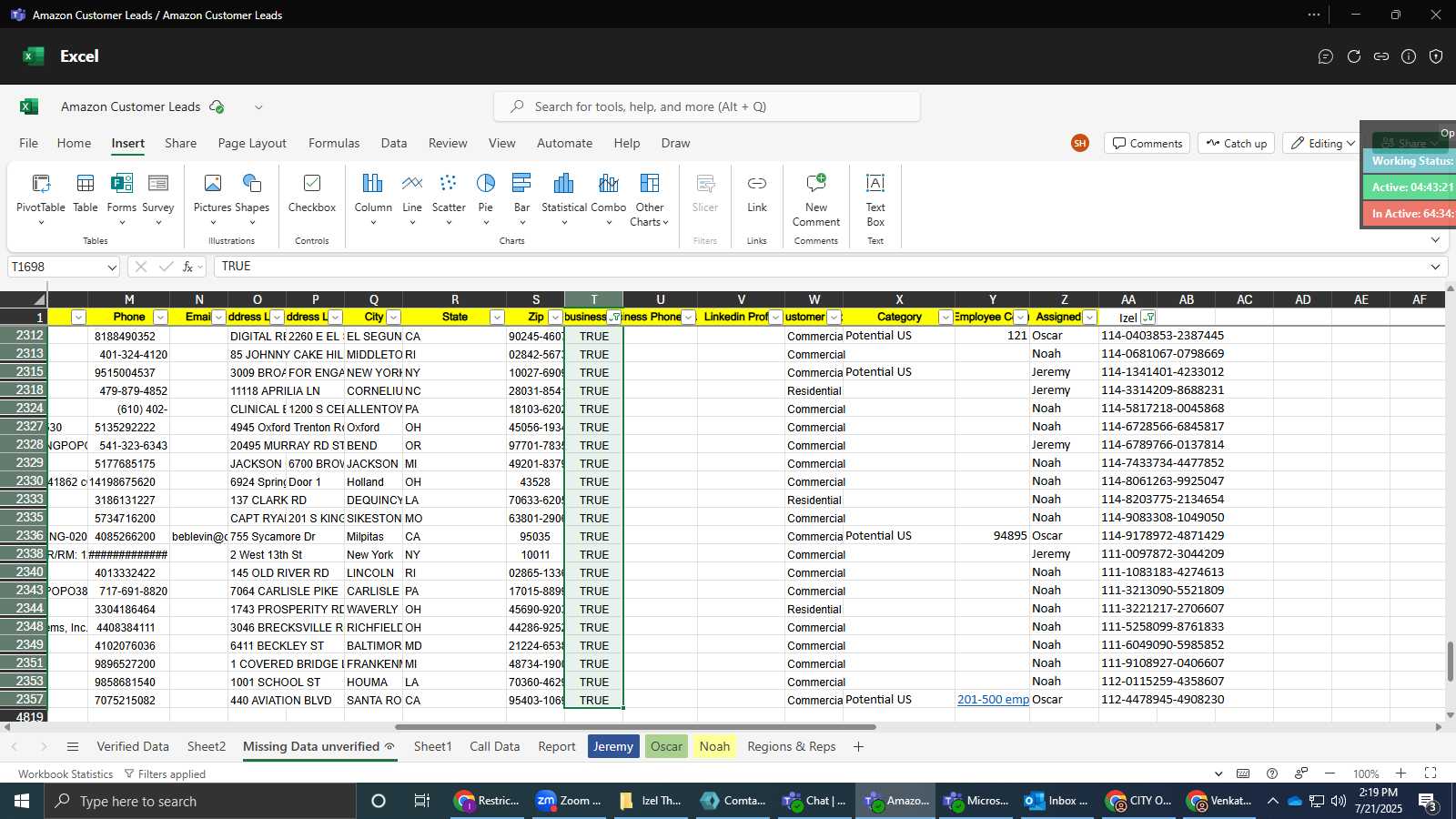Open the Comments pane button

[x=1147, y=144]
